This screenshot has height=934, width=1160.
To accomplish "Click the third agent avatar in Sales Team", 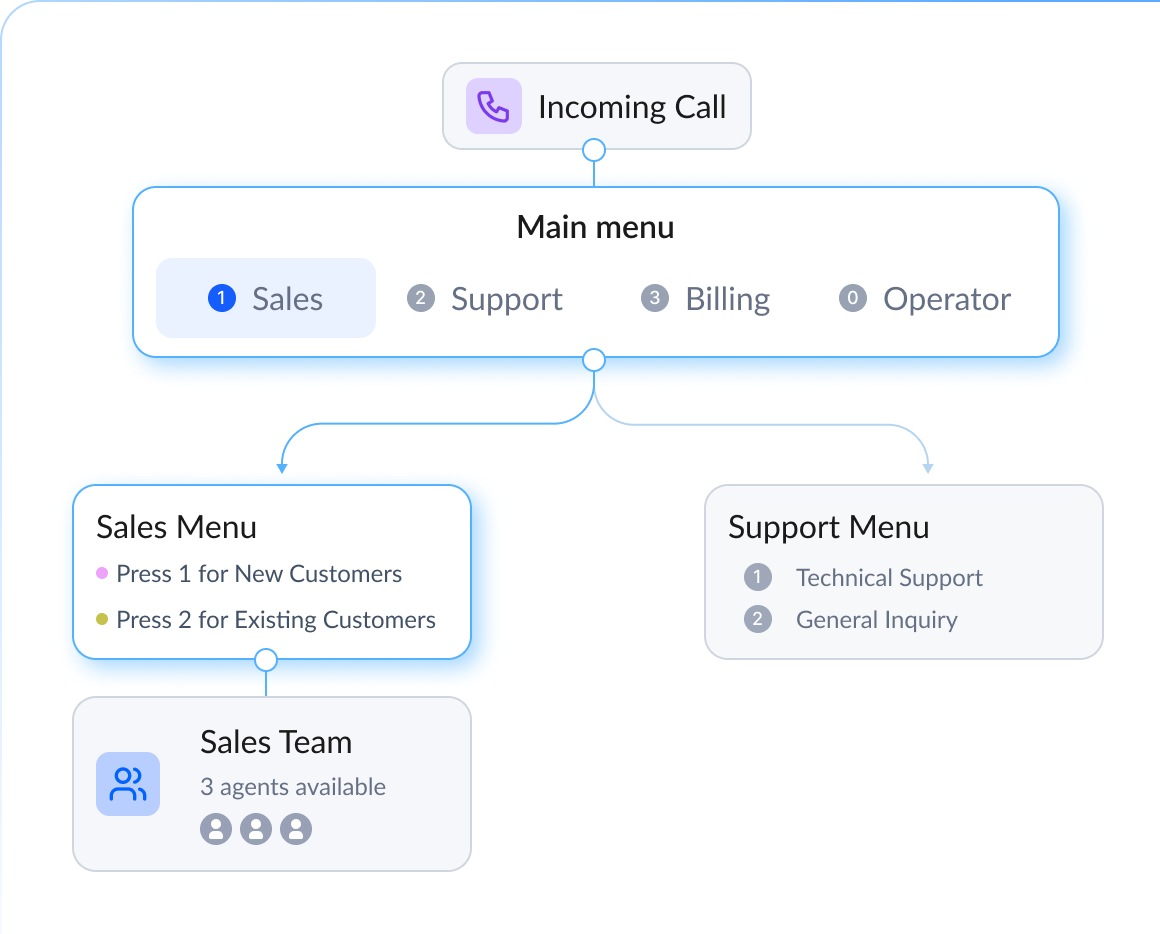I will (296, 829).
